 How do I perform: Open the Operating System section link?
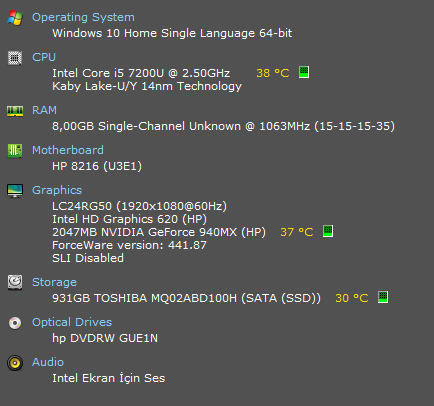(83, 17)
